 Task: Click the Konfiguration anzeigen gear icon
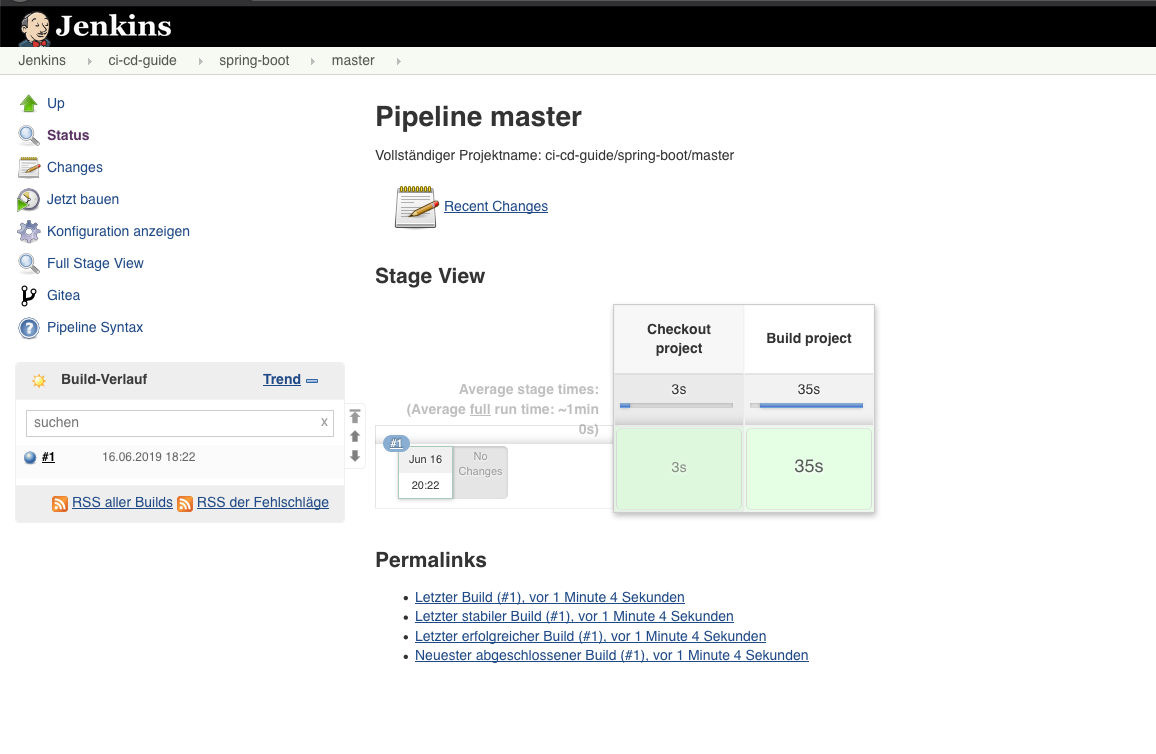[29, 231]
